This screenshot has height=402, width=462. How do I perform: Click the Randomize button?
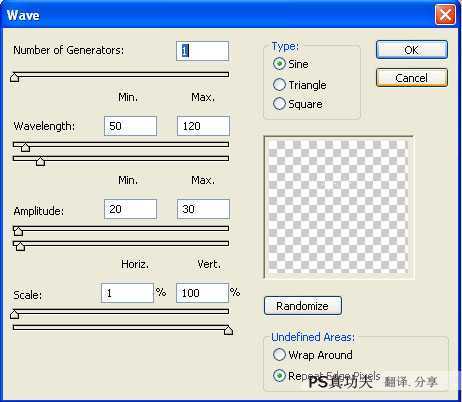(303, 306)
